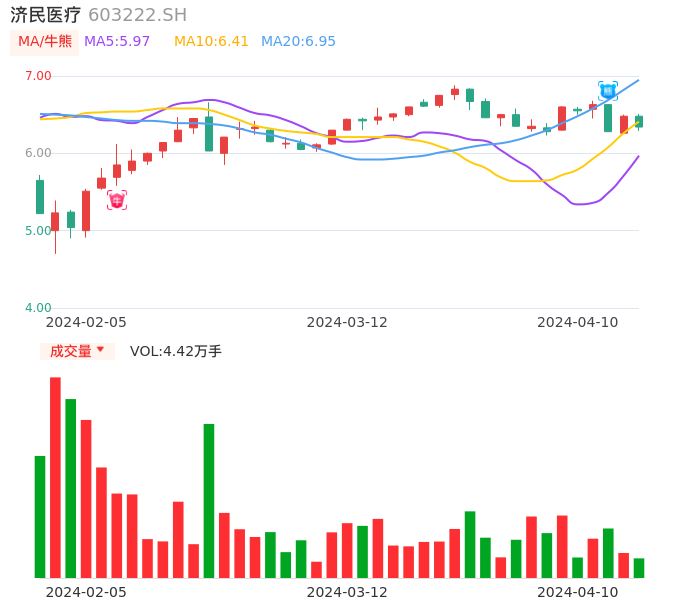
Task: Click the red bull signal marker icon
Action: [x=117, y=200]
